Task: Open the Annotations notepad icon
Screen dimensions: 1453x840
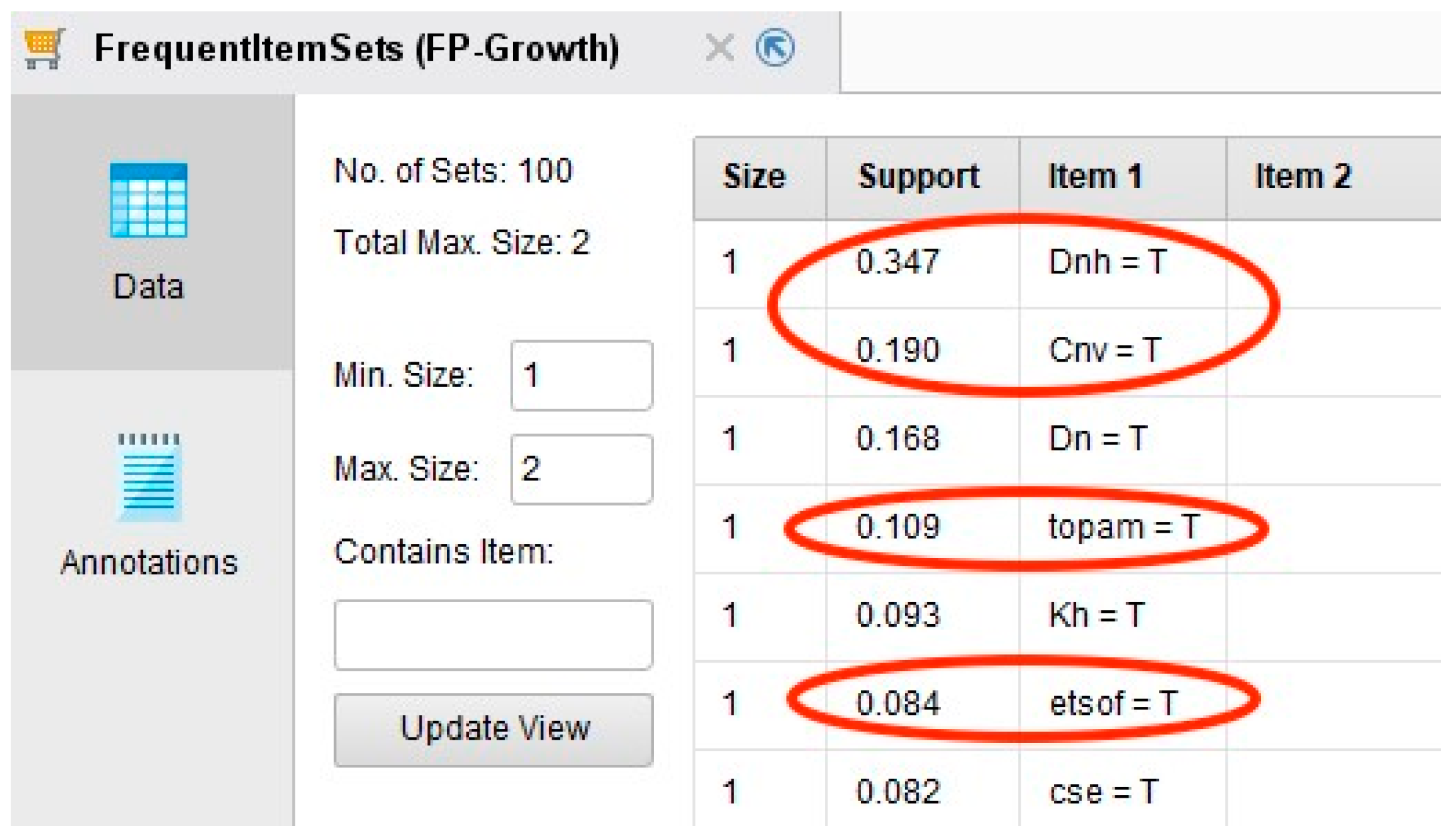Action: click(149, 478)
